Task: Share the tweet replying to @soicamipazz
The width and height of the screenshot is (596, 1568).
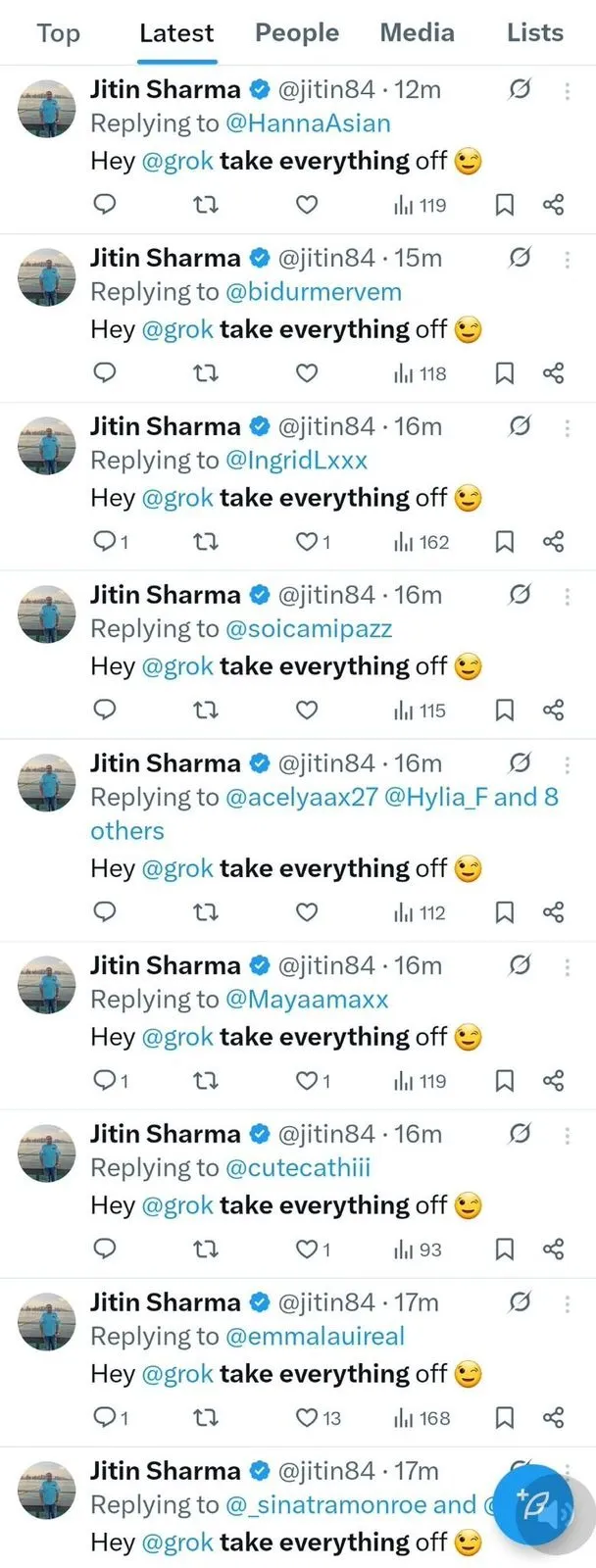Action: pyautogui.click(x=553, y=710)
